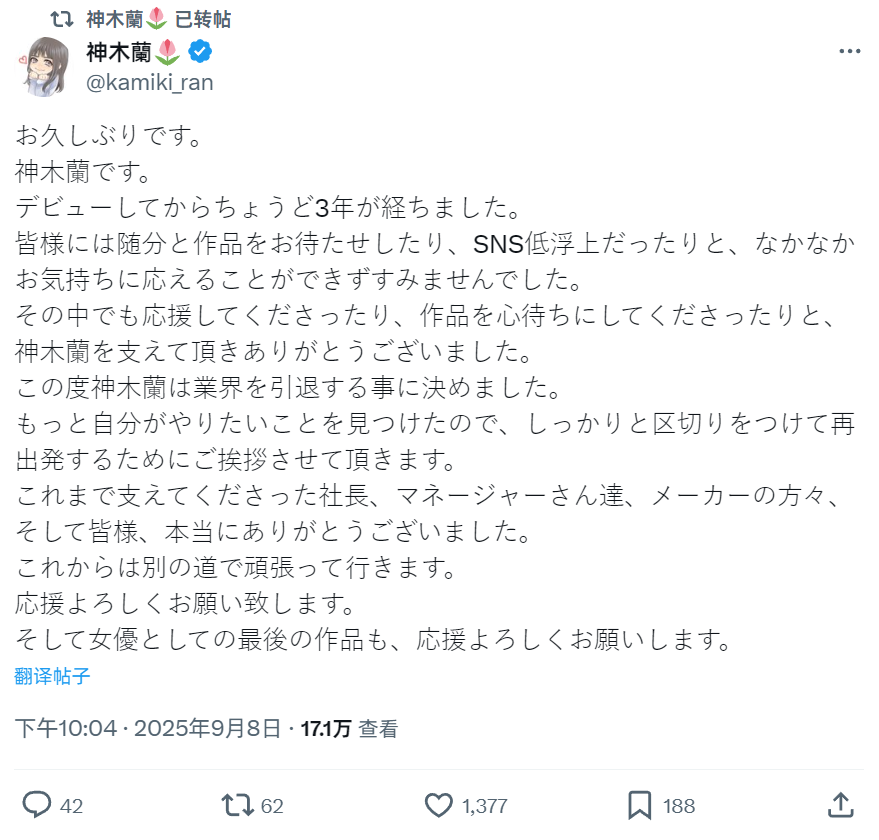Click the 42 replies count
Image resolution: width=879 pixels, height=840 pixels.
point(71,806)
